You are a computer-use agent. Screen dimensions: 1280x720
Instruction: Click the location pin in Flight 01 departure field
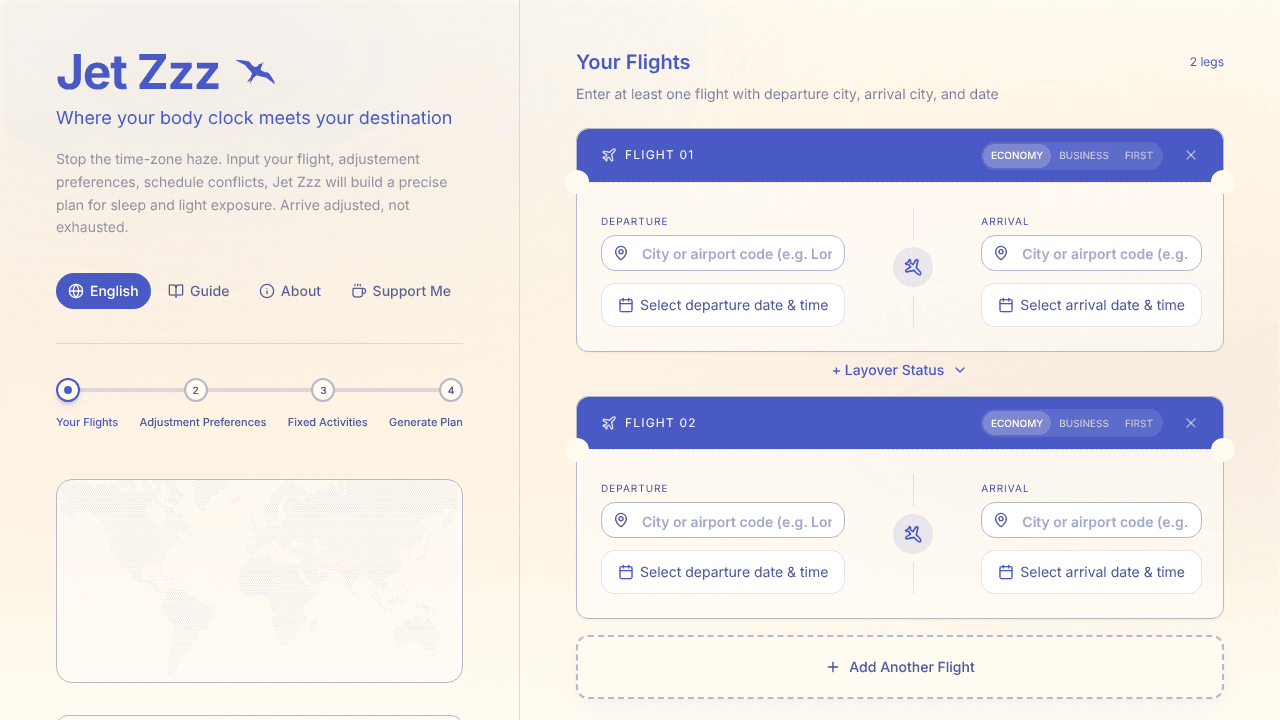[x=621, y=254]
